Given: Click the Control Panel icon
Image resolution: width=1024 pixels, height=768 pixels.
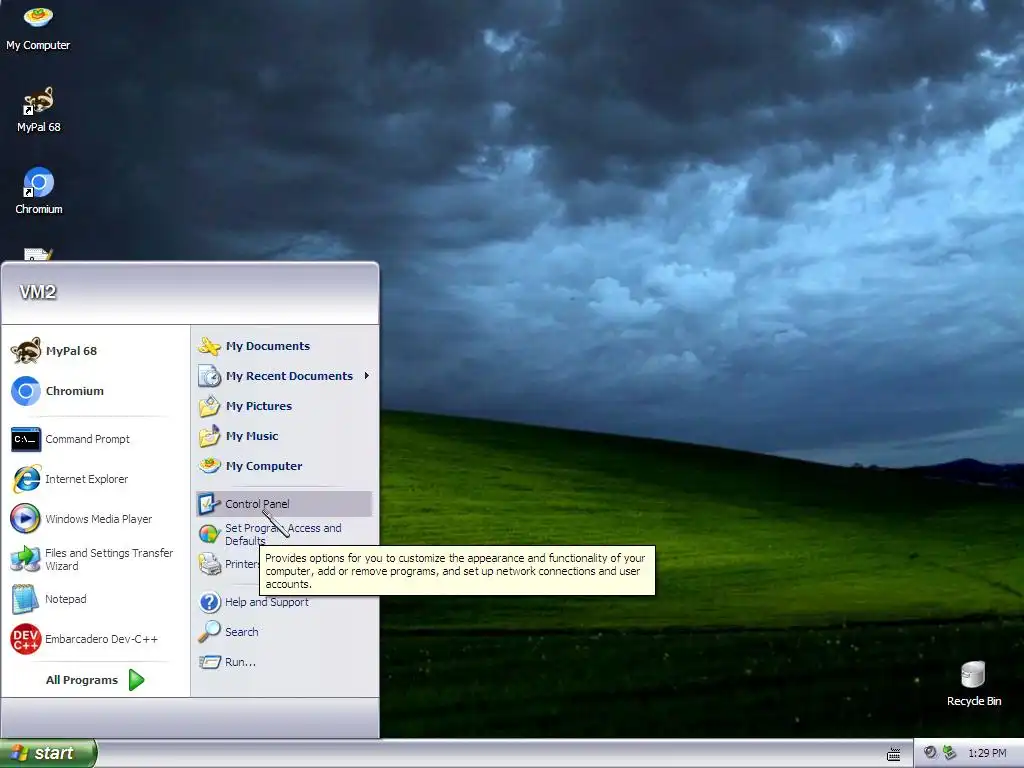Looking at the screenshot, I should (x=210, y=504).
